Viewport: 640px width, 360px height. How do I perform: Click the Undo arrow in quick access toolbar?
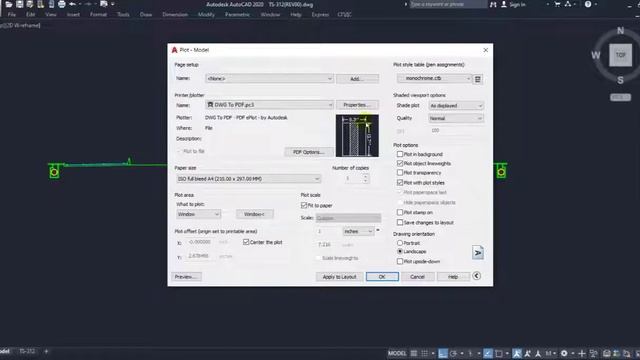coord(72,4)
